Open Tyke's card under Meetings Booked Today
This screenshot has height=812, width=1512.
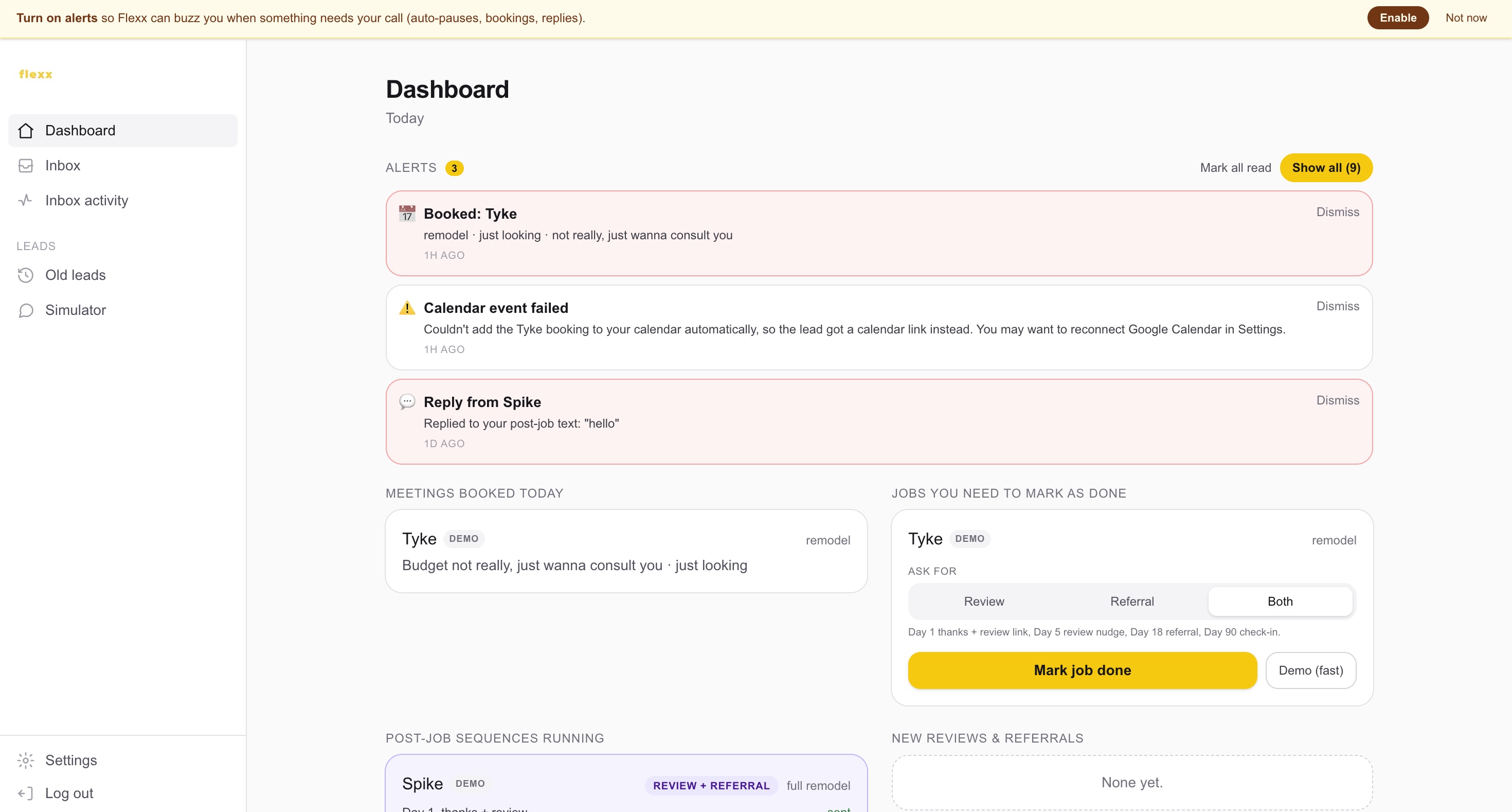[x=626, y=551]
